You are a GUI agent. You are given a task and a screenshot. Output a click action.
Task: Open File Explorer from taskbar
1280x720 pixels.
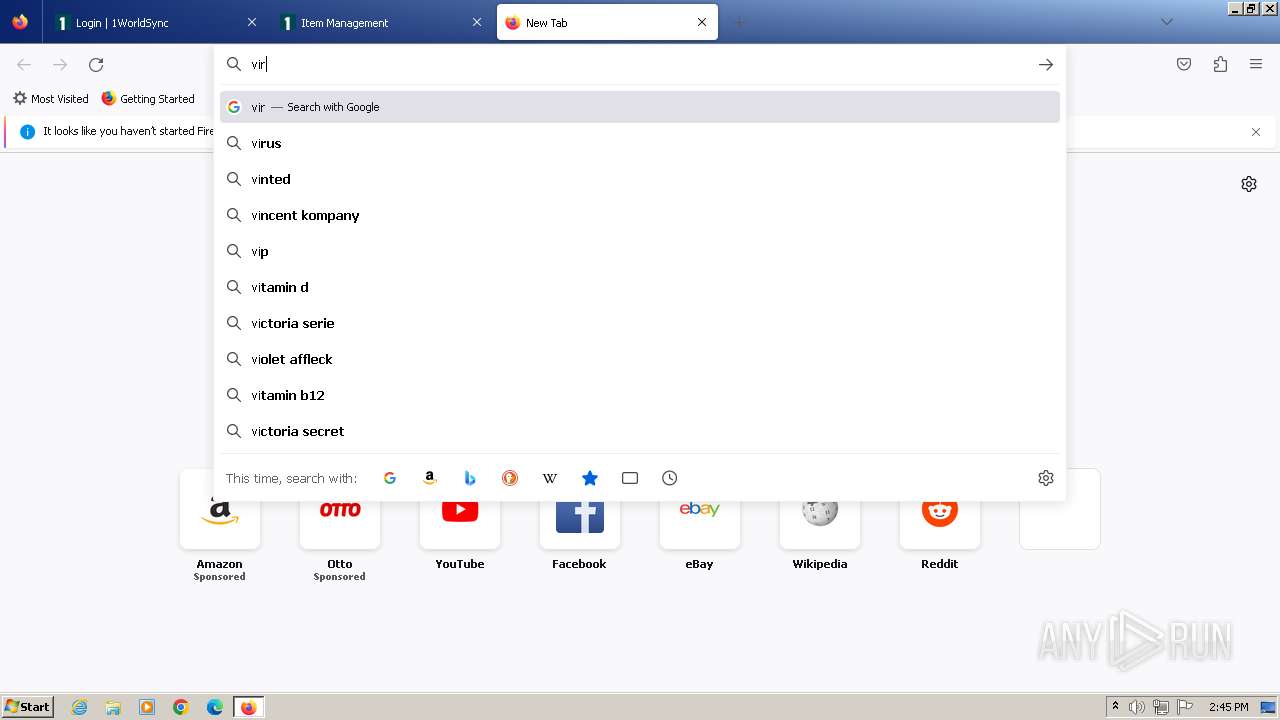tap(113, 707)
